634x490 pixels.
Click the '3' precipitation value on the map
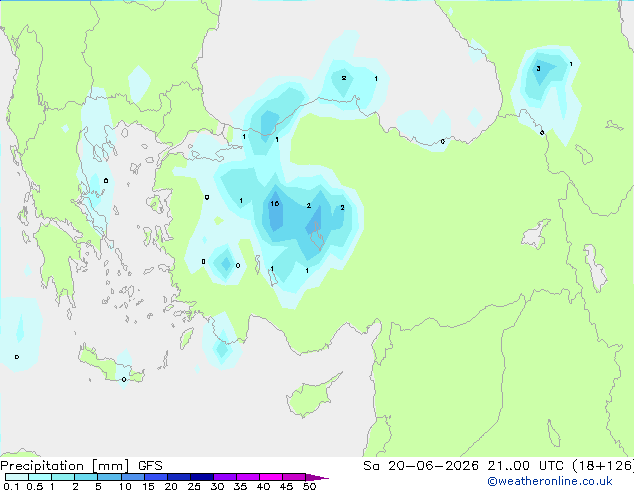538,68
